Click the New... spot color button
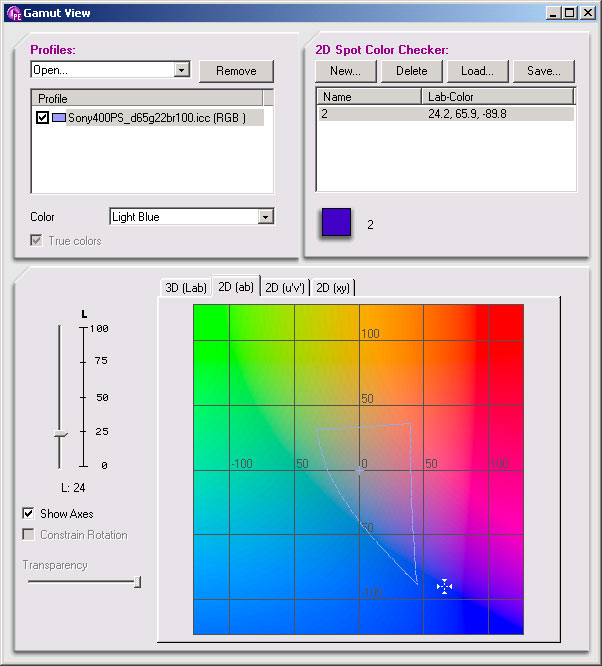Screen dimensions: 602x666 click(x=345, y=71)
